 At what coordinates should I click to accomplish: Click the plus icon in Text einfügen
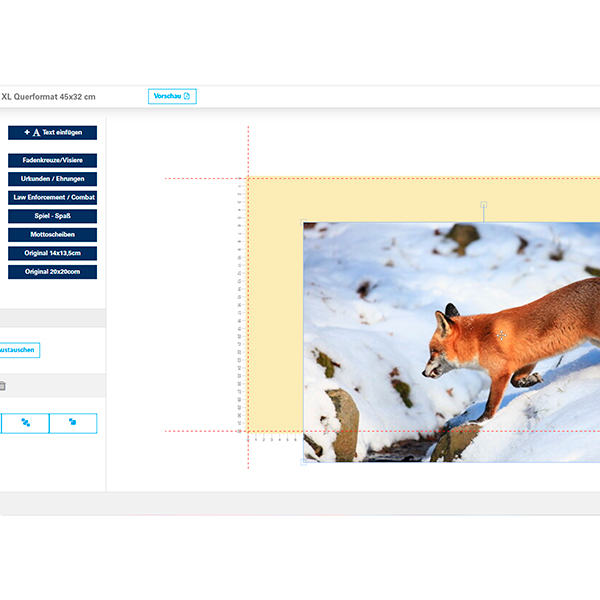pyautogui.click(x=27, y=132)
